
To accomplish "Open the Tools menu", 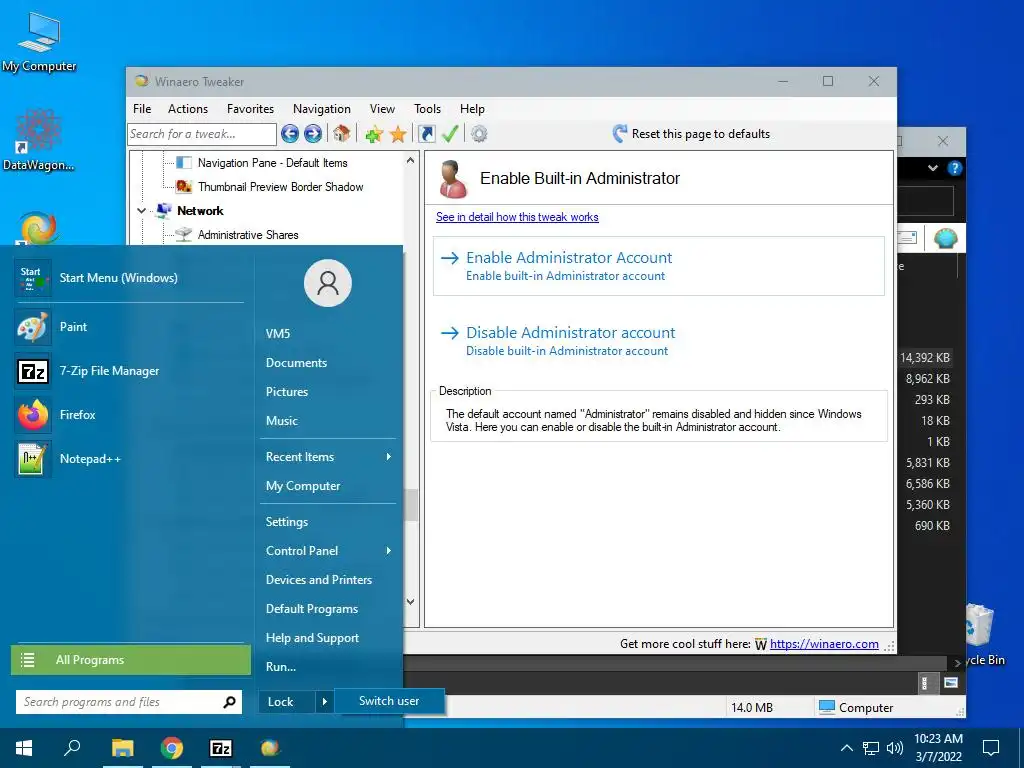I will point(427,109).
